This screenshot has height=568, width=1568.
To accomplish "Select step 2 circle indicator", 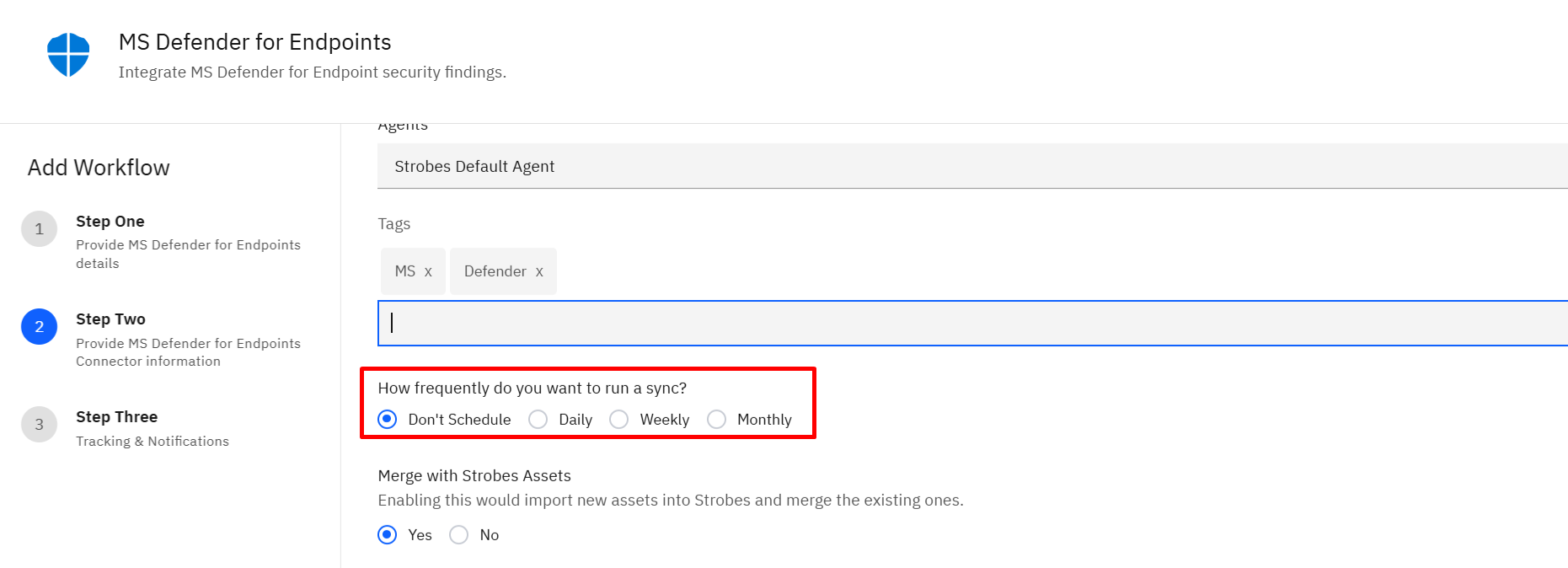I will click(39, 327).
